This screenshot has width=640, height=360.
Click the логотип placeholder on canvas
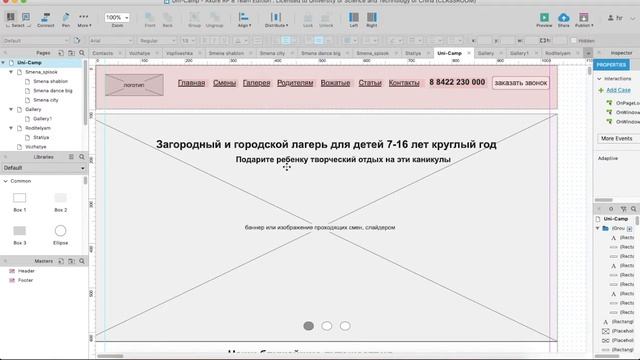134,85
